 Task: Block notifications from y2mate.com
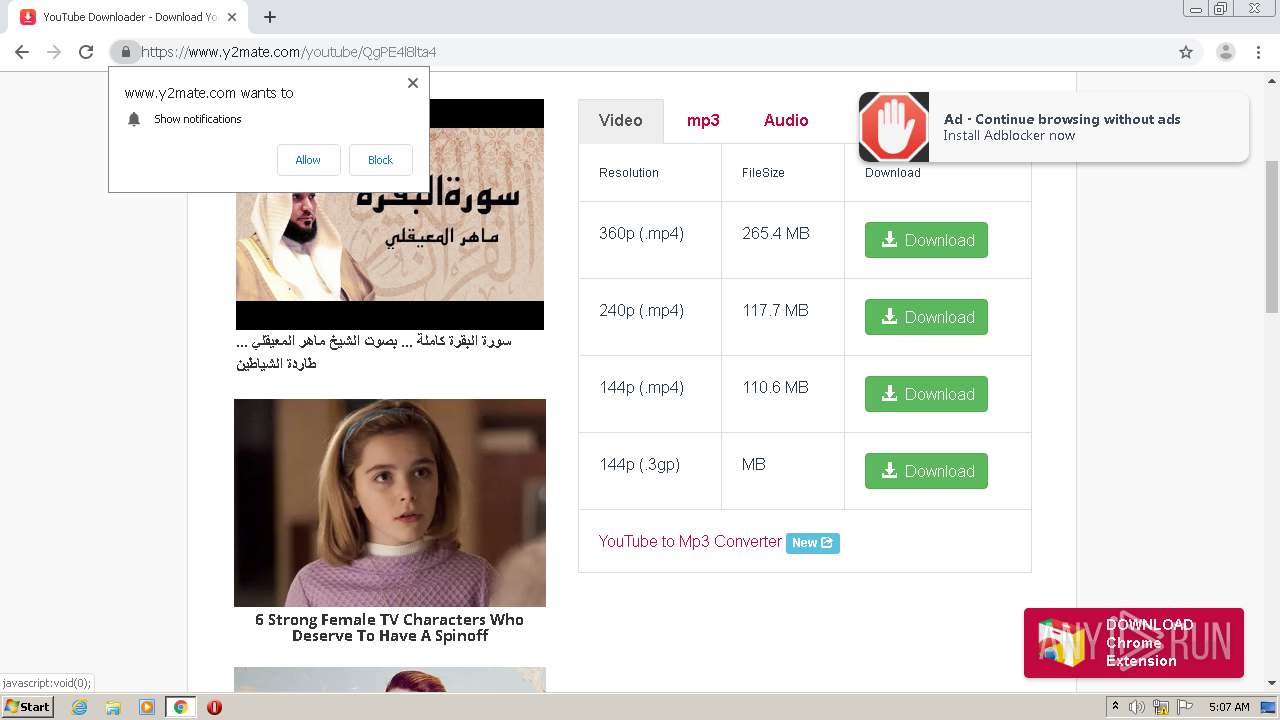(380, 160)
